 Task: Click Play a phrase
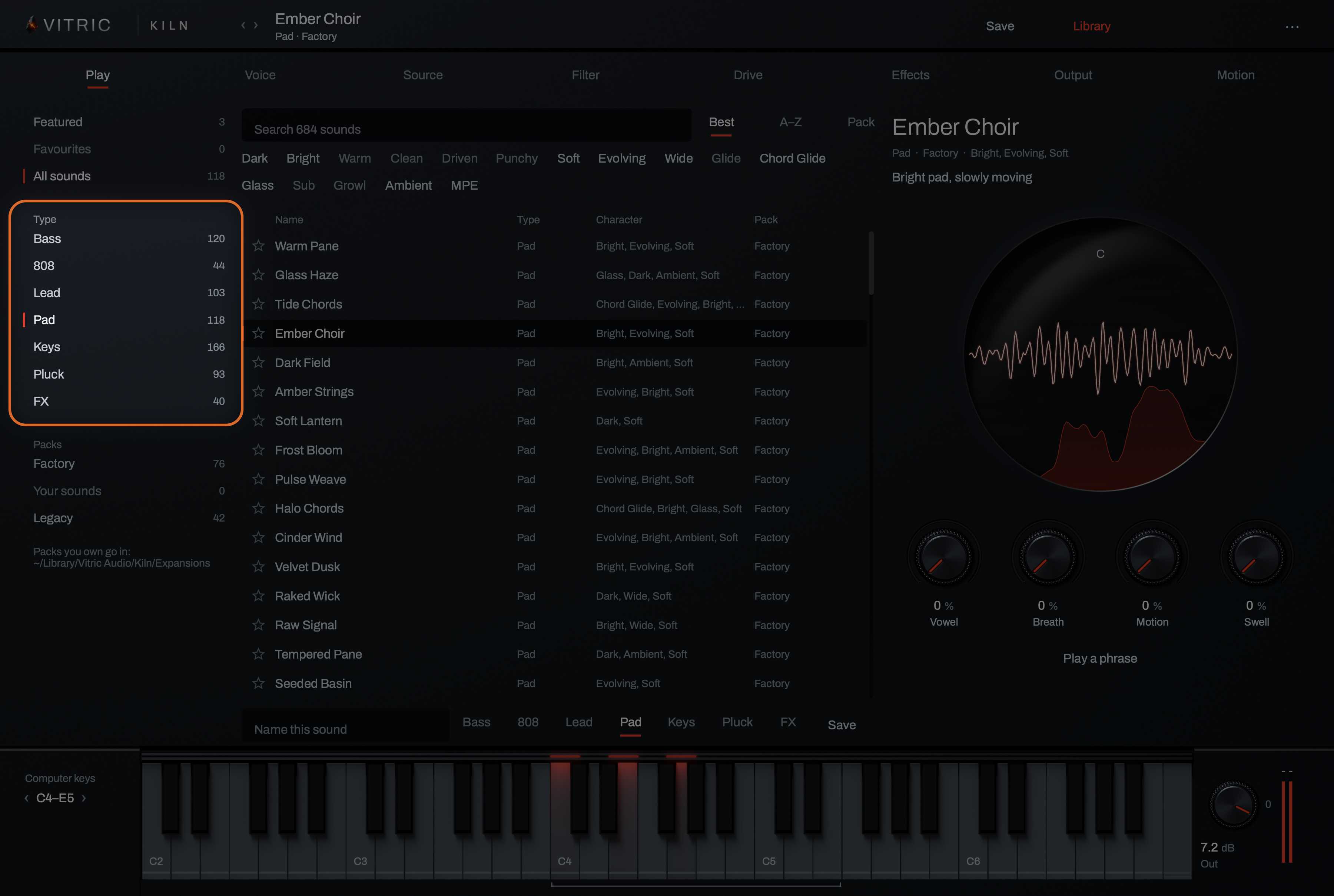(x=1100, y=658)
